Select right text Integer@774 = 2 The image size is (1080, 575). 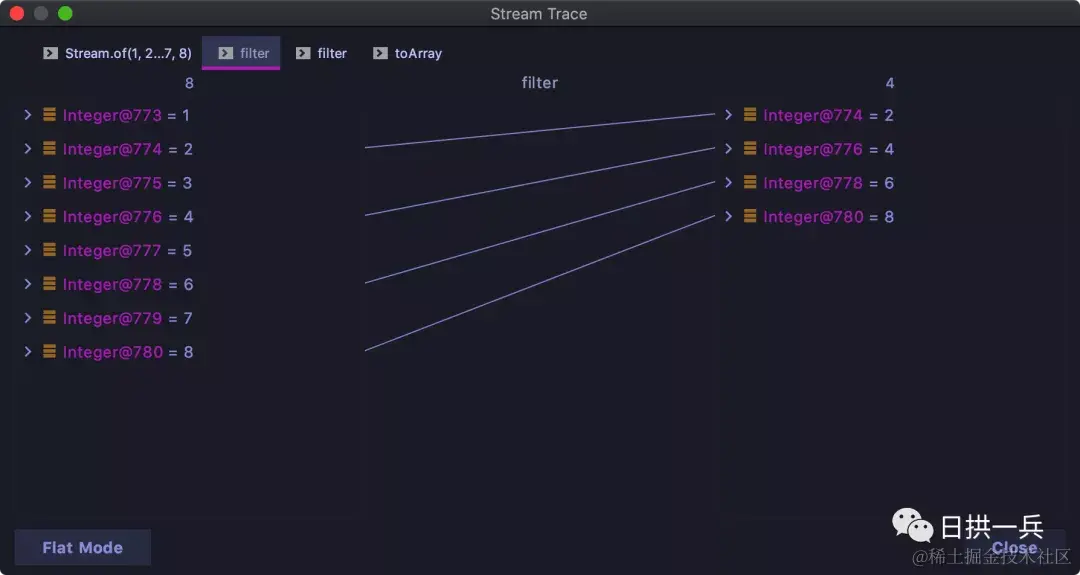pos(829,115)
